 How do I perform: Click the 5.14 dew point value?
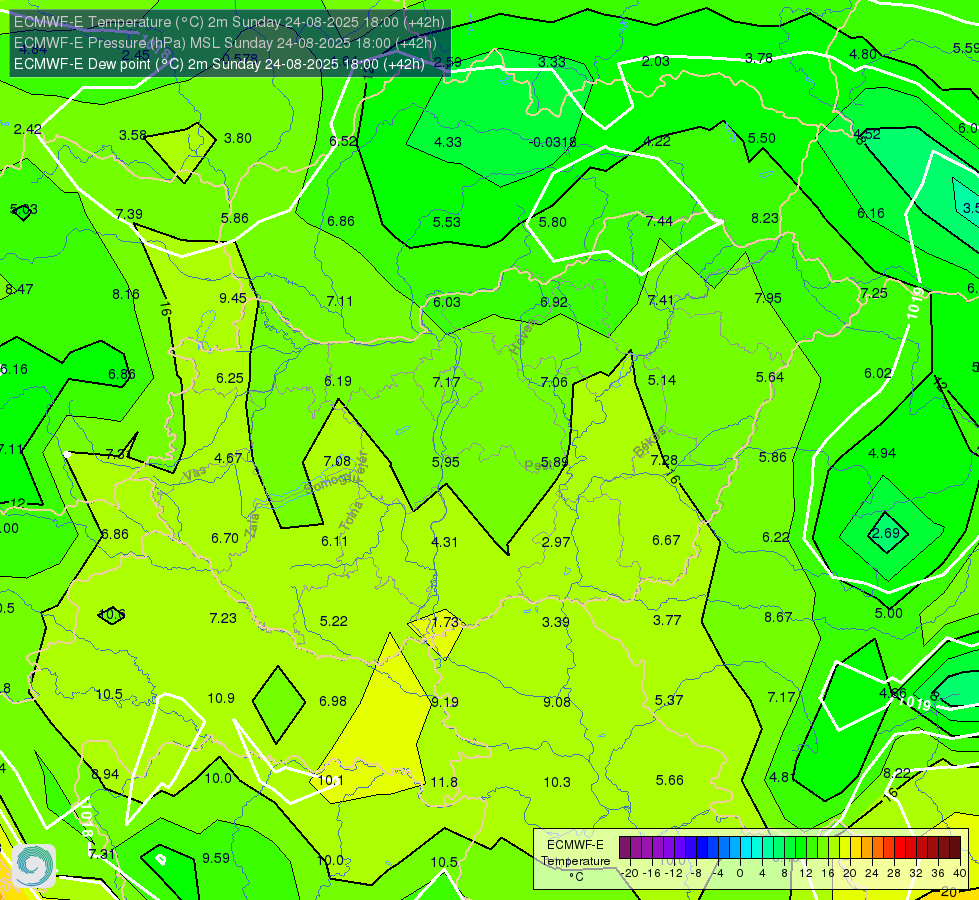click(x=662, y=380)
